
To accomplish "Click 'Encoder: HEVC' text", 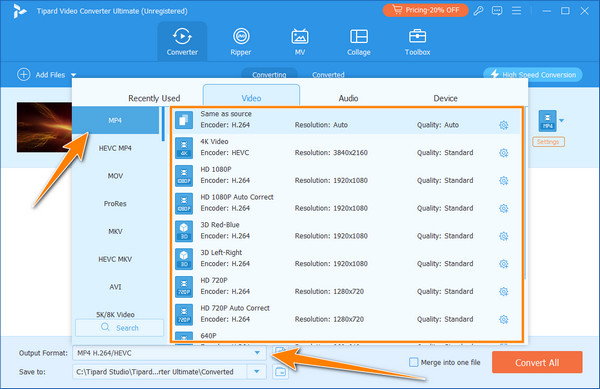I will point(225,153).
